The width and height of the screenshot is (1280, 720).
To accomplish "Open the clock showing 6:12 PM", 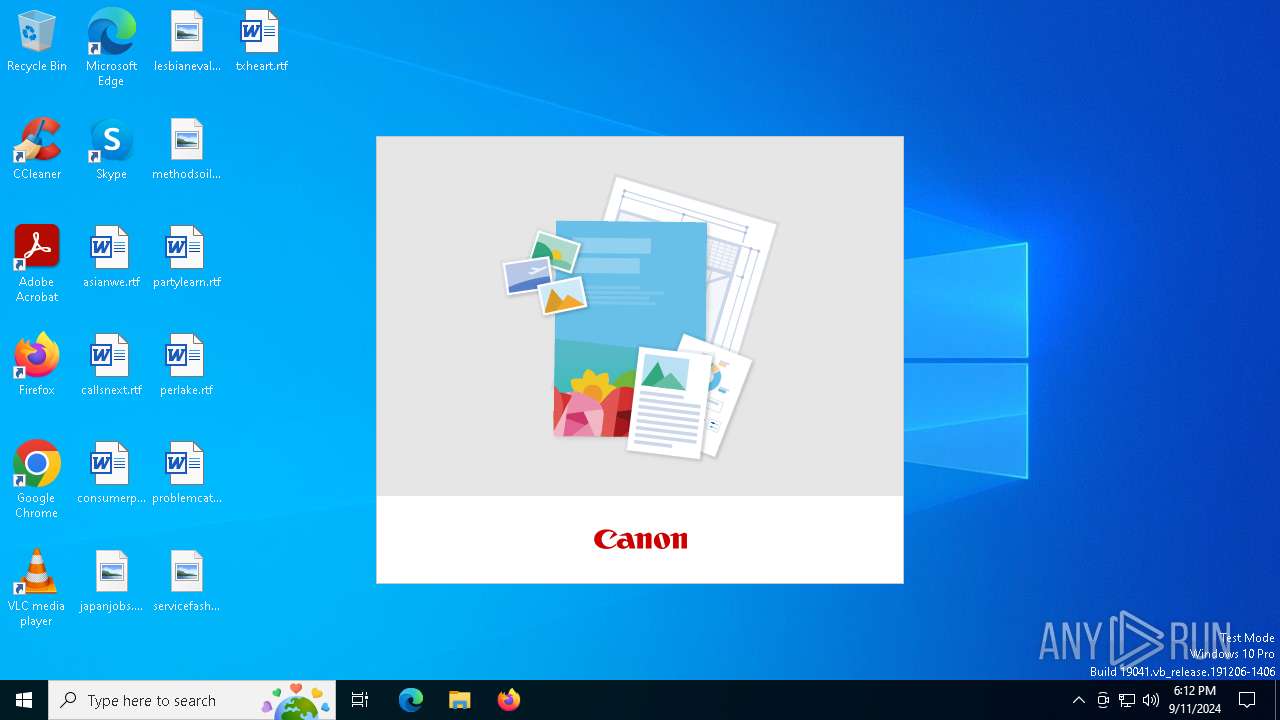I will (x=1195, y=700).
